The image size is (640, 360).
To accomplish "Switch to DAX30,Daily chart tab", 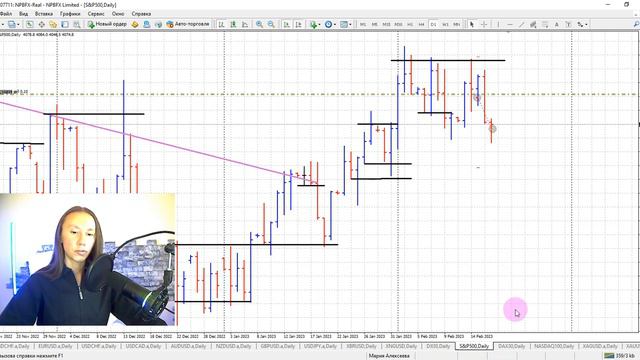I will coord(511,346).
